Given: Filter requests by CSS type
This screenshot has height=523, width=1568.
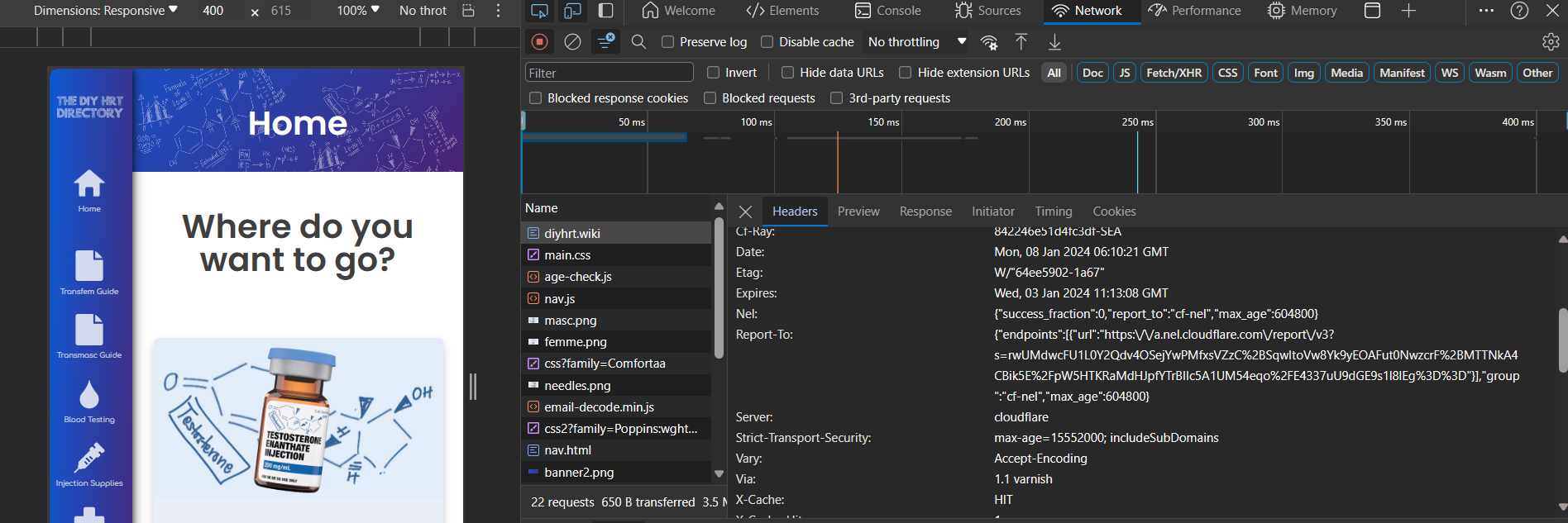Looking at the screenshot, I should tap(1227, 73).
